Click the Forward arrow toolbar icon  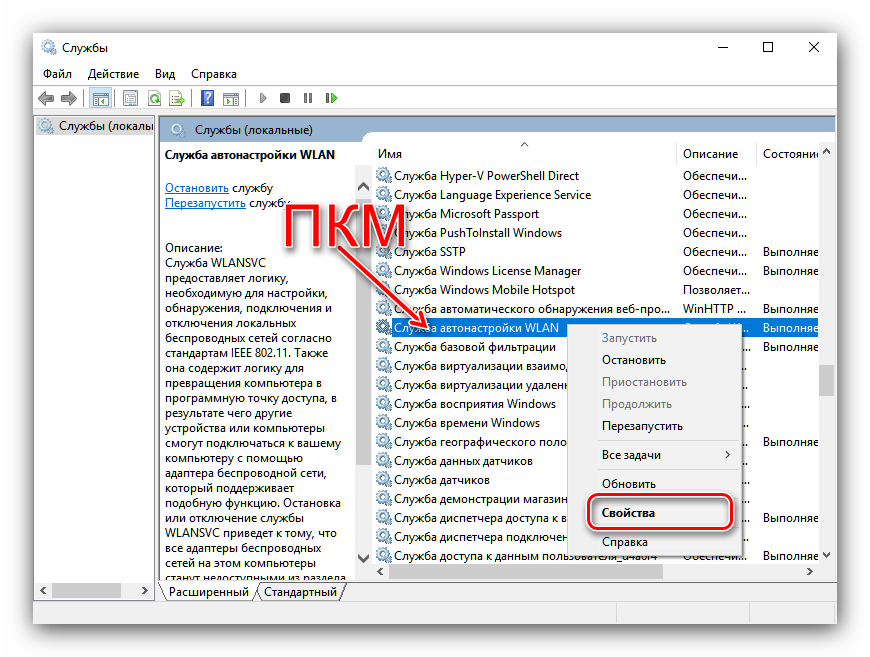(68, 98)
